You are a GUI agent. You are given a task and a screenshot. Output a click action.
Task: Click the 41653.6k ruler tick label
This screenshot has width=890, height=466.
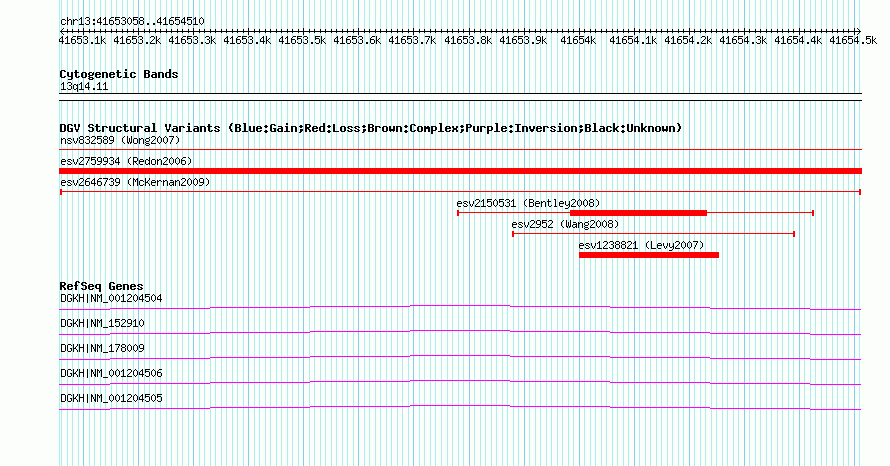357,41
